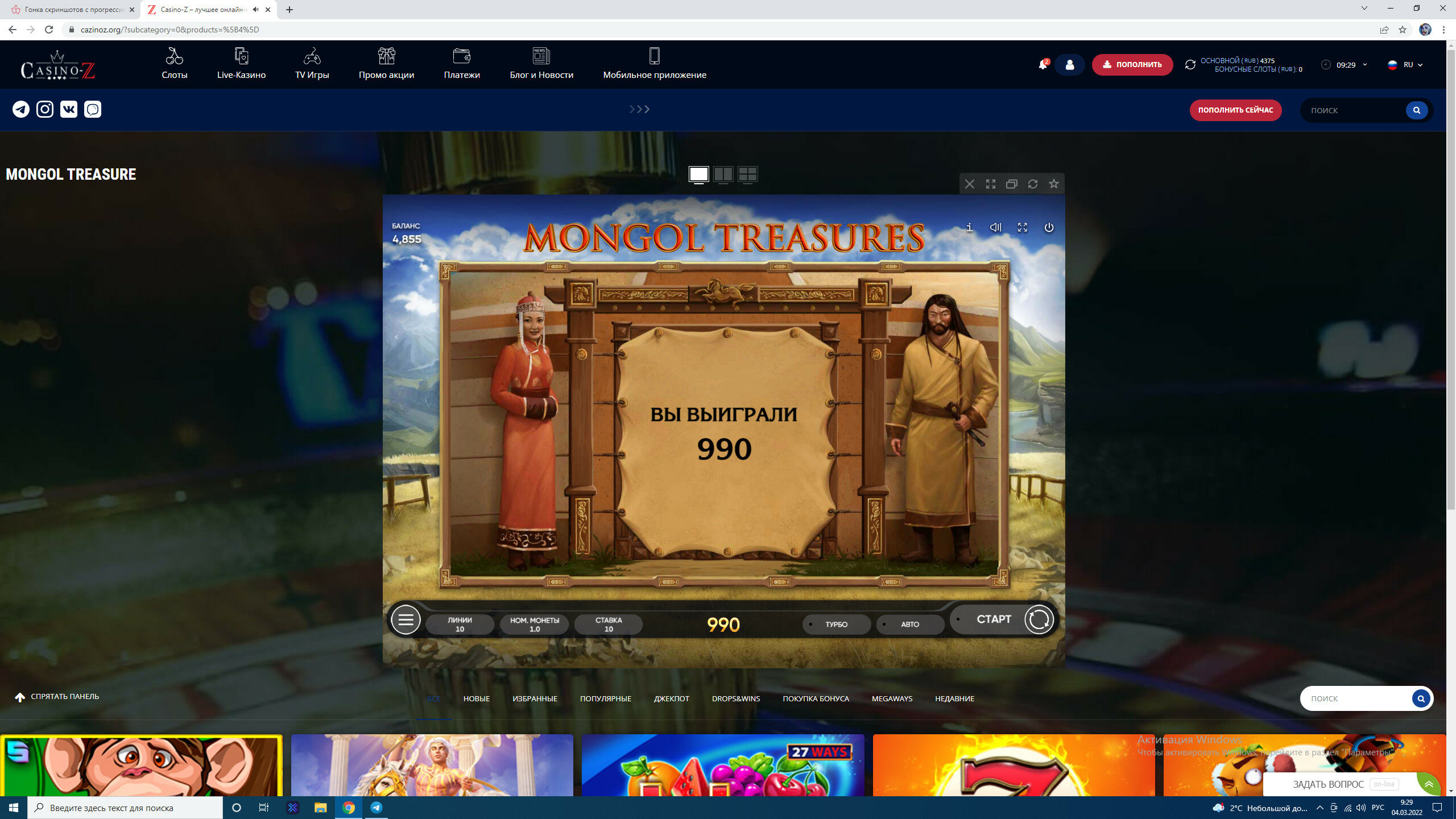Open the Telegram social icon
Viewport: 1456px width, 819px height.
(21, 109)
